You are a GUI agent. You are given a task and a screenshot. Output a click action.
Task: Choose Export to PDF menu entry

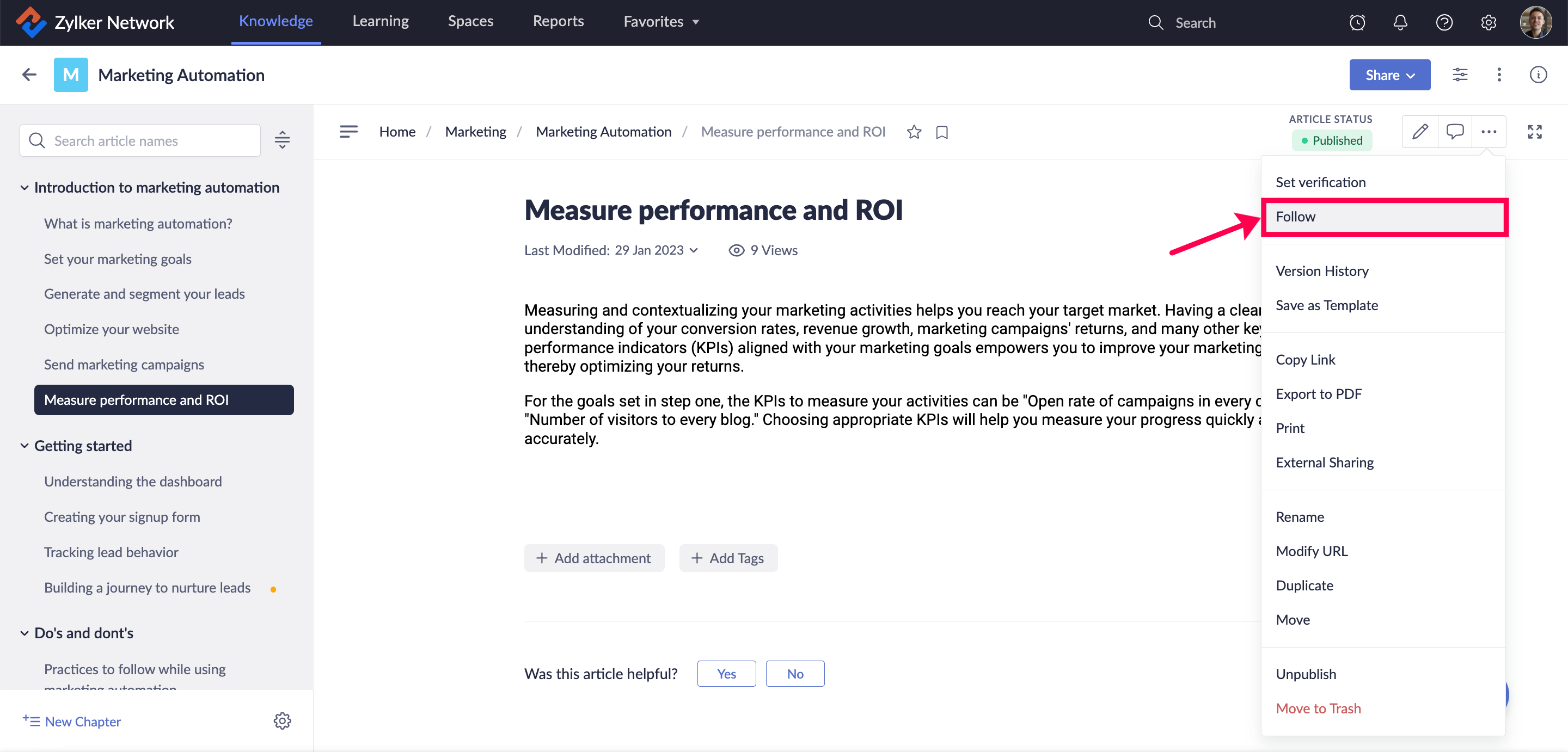(1319, 393)
